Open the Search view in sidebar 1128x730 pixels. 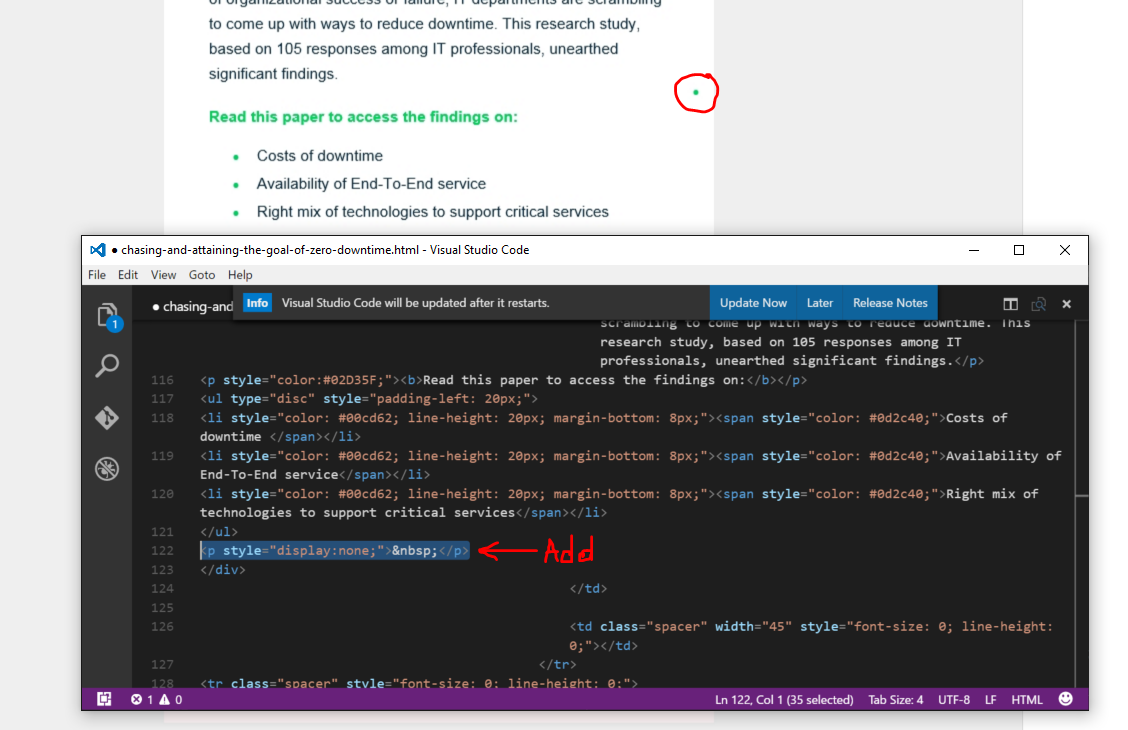(x=107, y=366)
